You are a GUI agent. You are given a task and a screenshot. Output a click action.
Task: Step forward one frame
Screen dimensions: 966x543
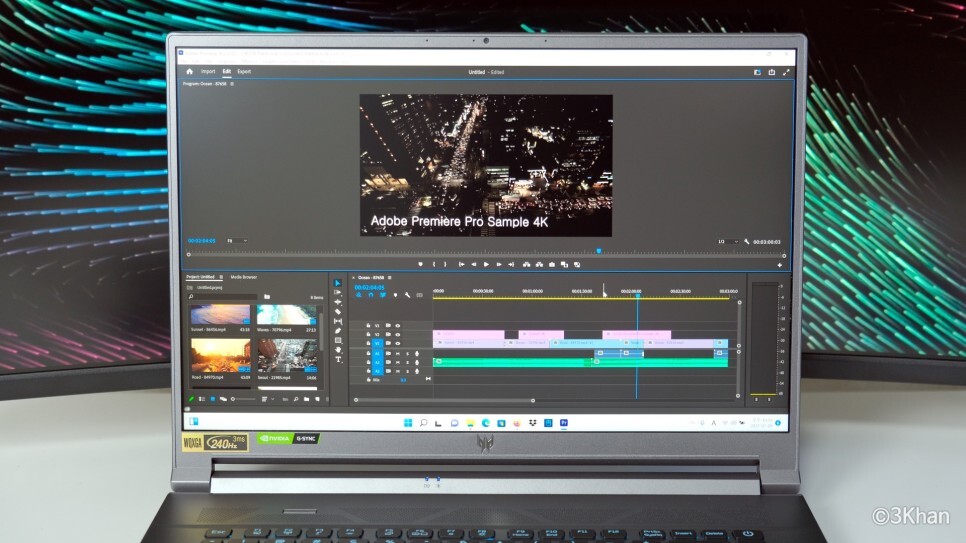499,264
